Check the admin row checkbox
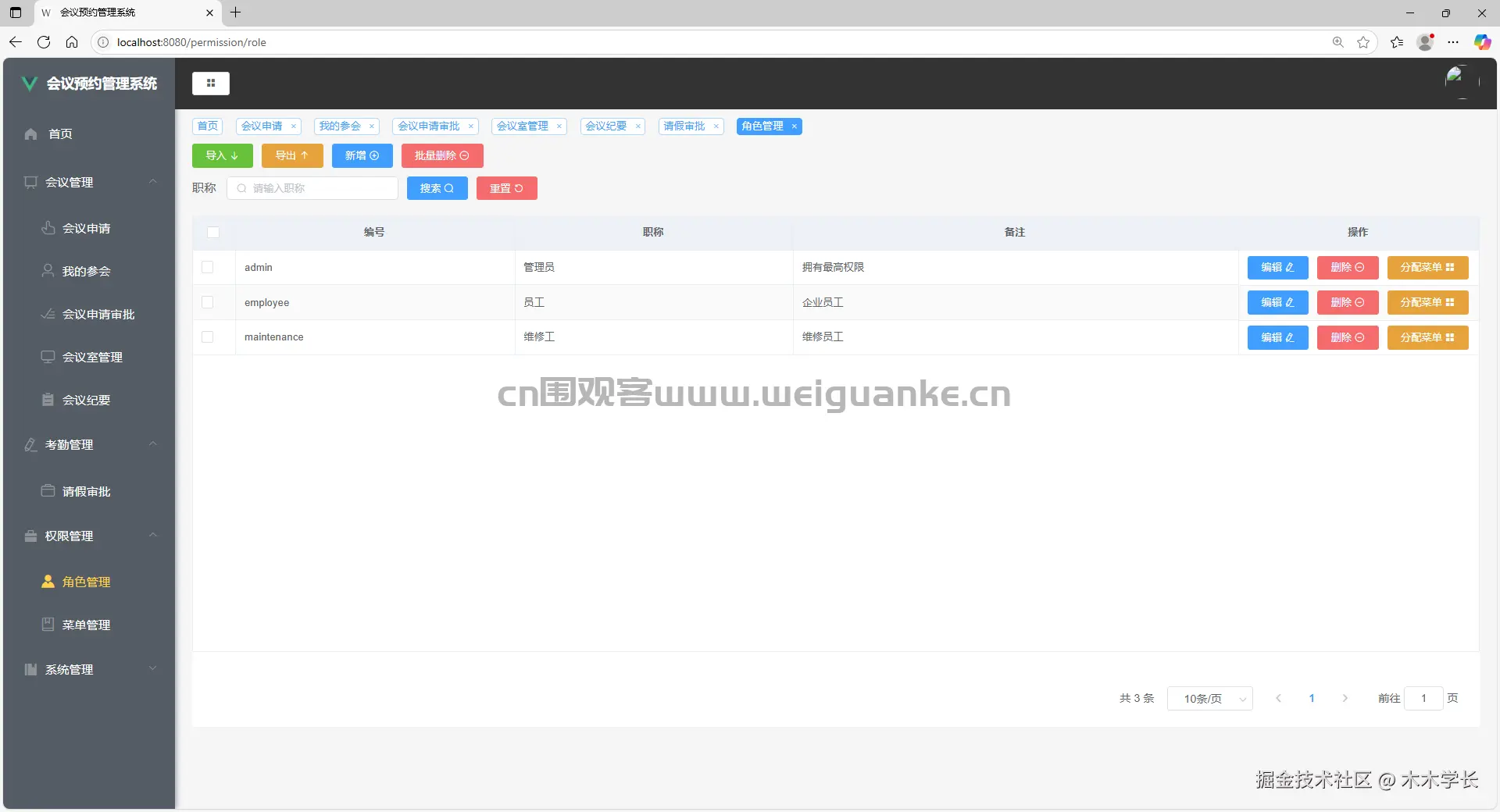 [x=207, y=267]
